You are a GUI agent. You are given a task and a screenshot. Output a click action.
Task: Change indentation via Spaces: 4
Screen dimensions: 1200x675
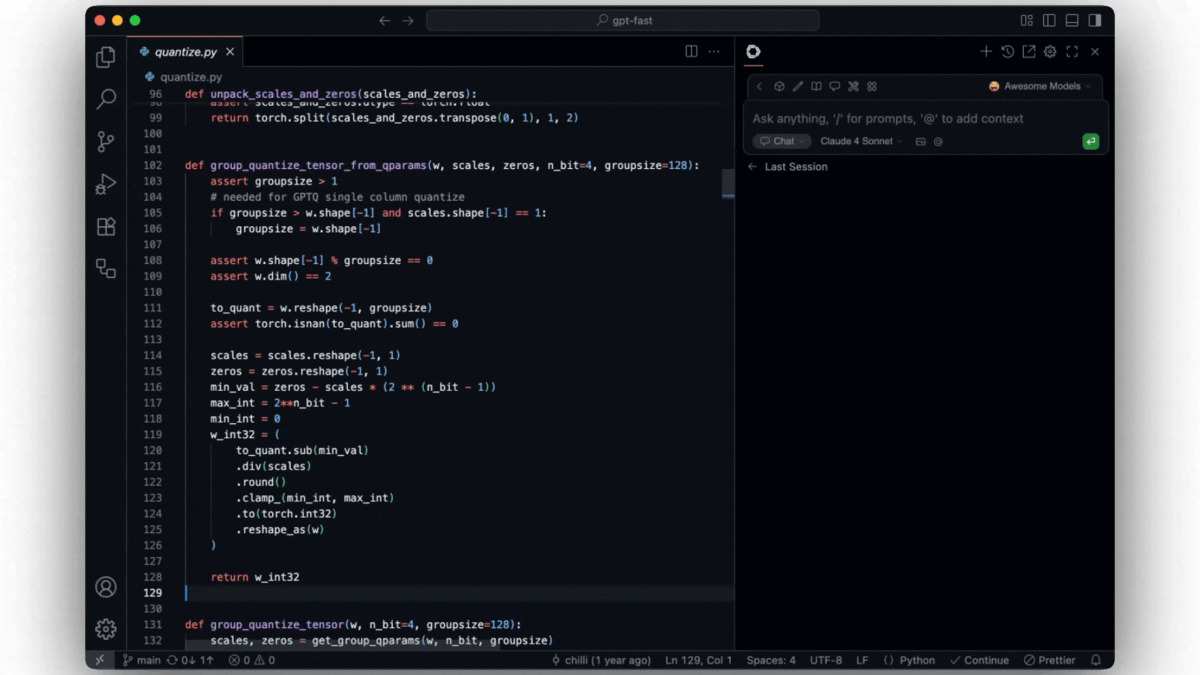click(771, 660)
